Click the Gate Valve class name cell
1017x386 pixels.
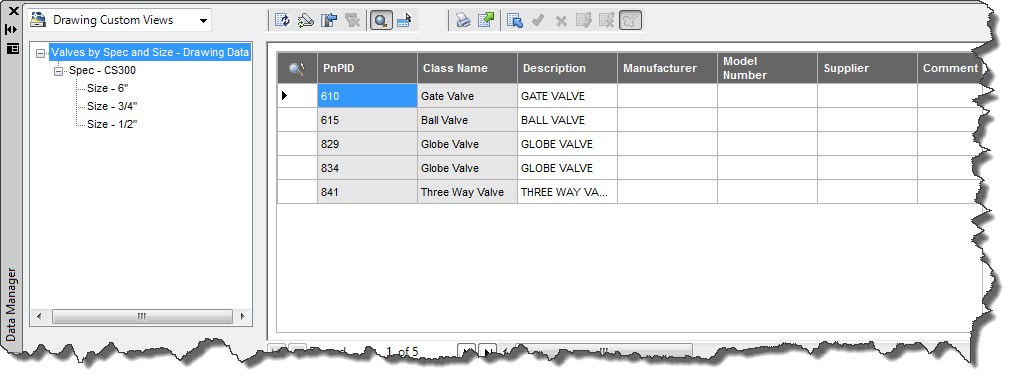coord(468,96)
